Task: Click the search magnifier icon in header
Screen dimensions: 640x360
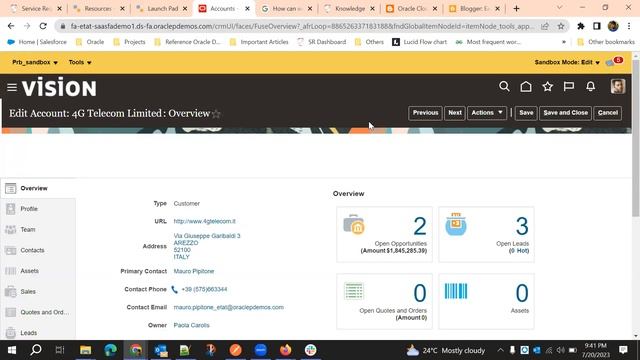Action: point(504,87)
